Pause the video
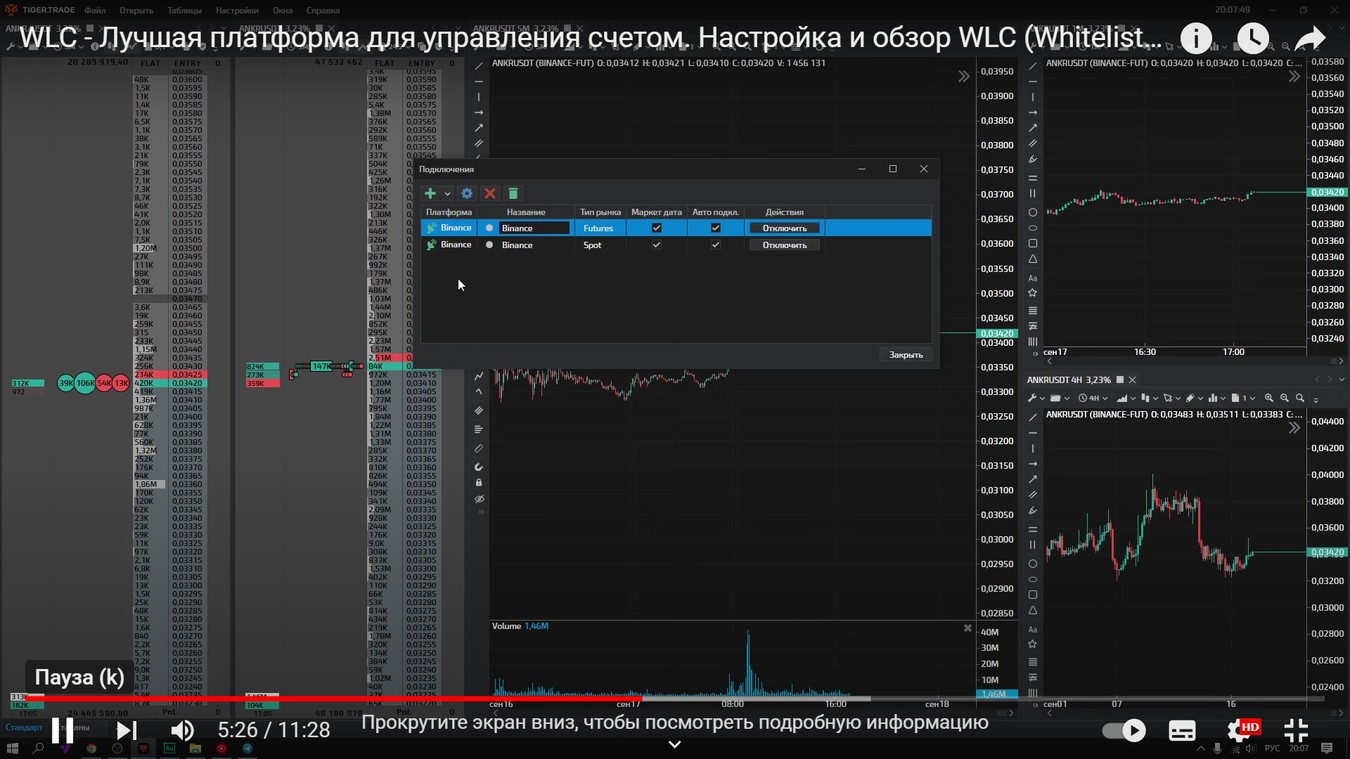This screenshot has width=1350, height=759. coord(62,730)
